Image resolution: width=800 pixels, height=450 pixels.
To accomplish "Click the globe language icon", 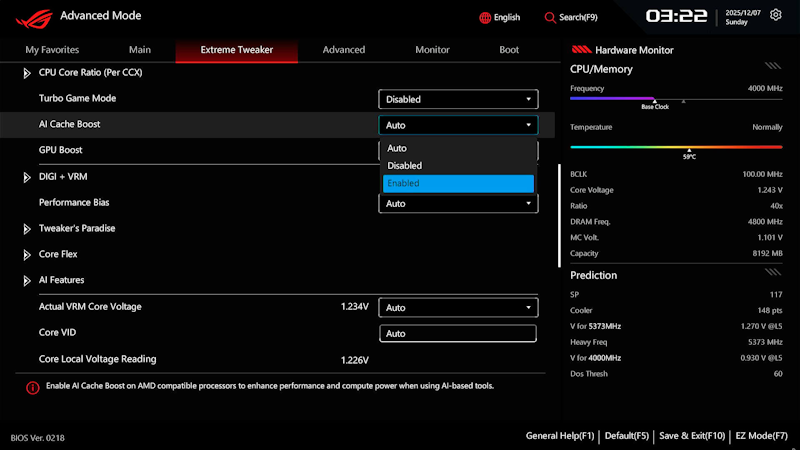I will tap(485, 18).
